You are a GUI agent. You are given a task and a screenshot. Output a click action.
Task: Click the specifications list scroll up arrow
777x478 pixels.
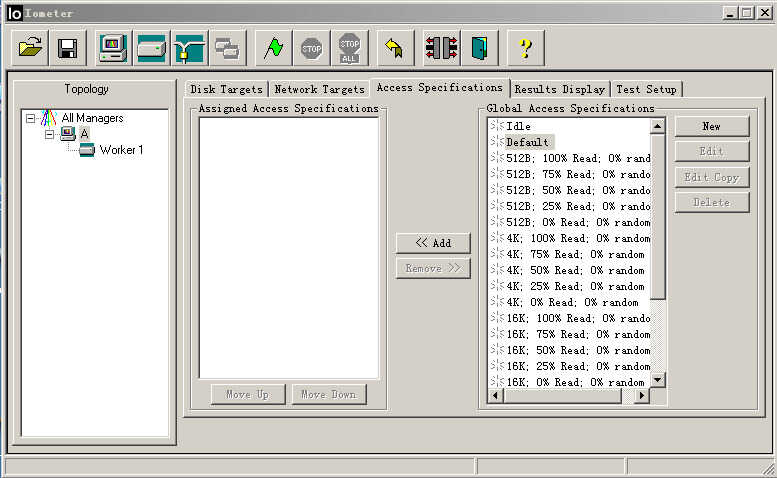[658, 126]
